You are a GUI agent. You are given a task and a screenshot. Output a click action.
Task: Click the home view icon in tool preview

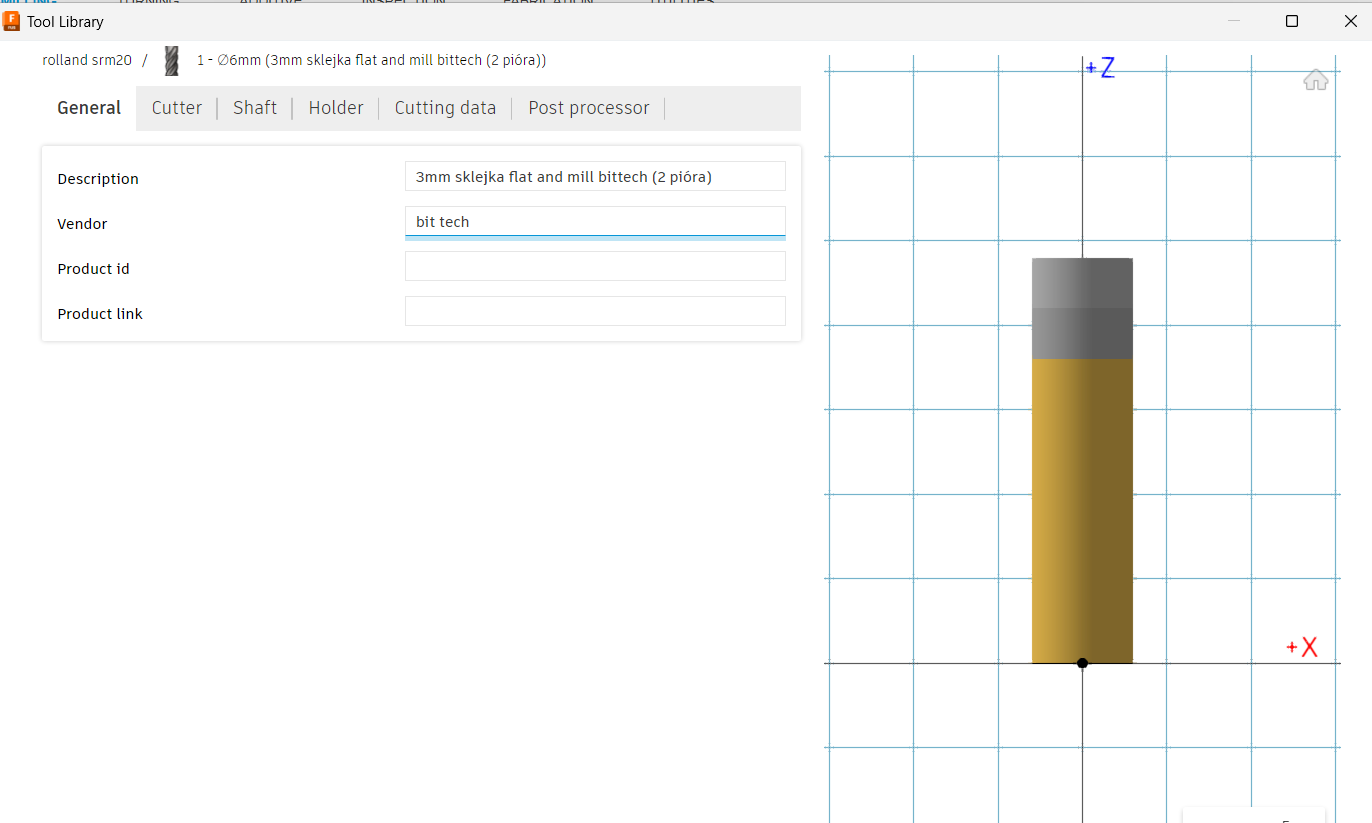(x=1315, y=80)
